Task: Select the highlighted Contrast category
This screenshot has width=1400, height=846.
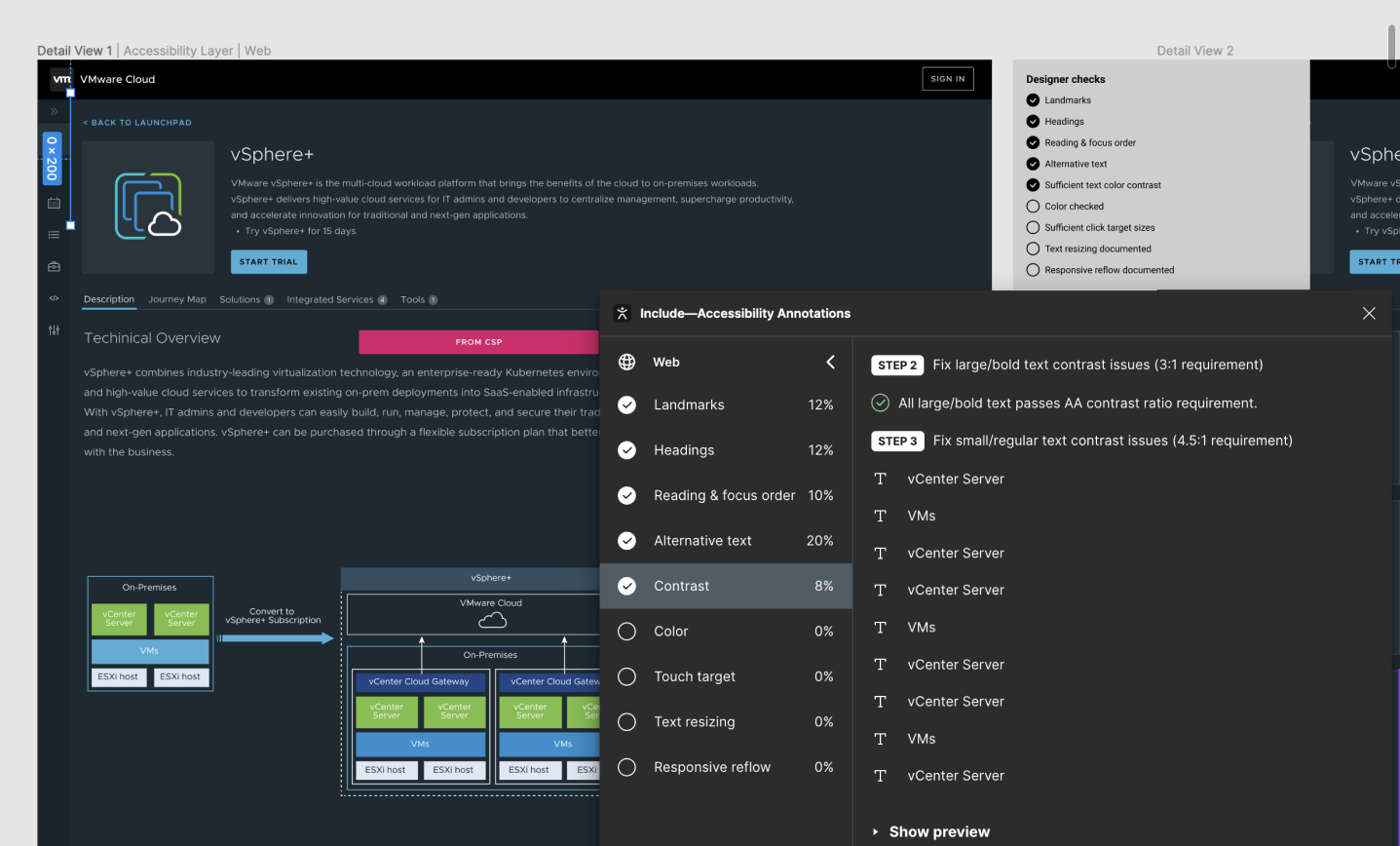Action: pyautogui.click(x=726, y=586)
